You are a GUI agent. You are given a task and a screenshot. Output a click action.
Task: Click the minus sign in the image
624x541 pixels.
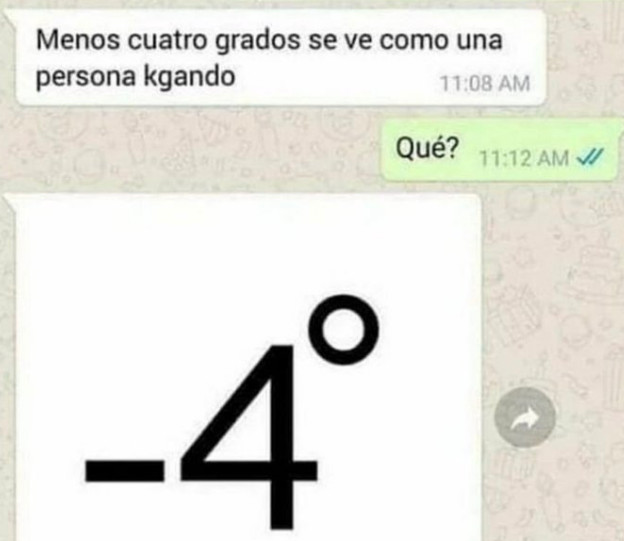[125, 471]
